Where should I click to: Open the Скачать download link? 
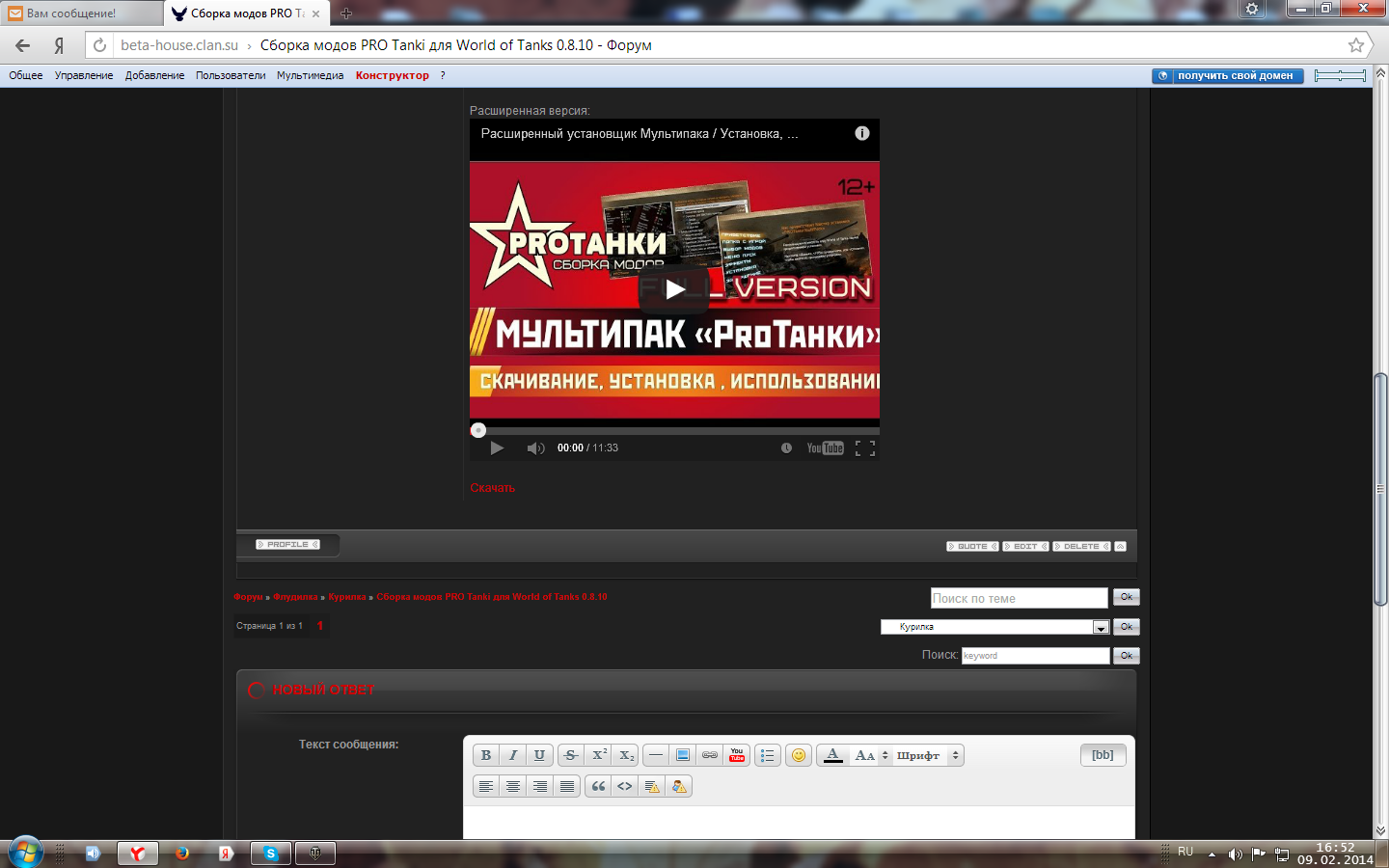point(493,488)
